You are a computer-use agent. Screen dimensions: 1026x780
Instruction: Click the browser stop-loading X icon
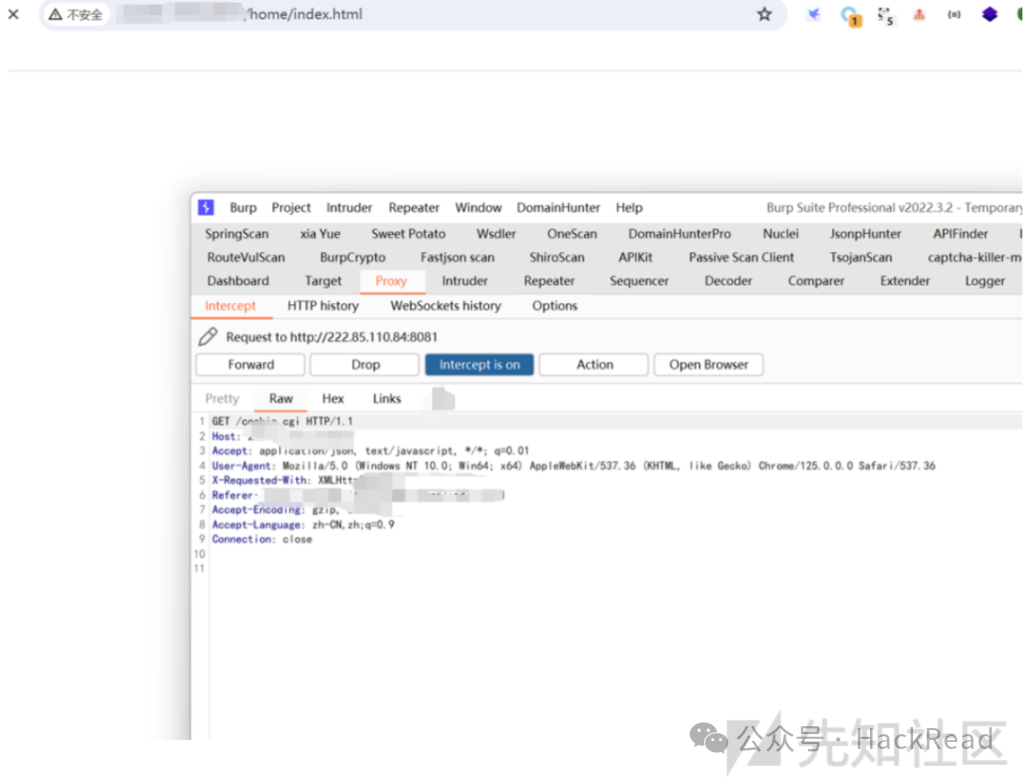13,14
